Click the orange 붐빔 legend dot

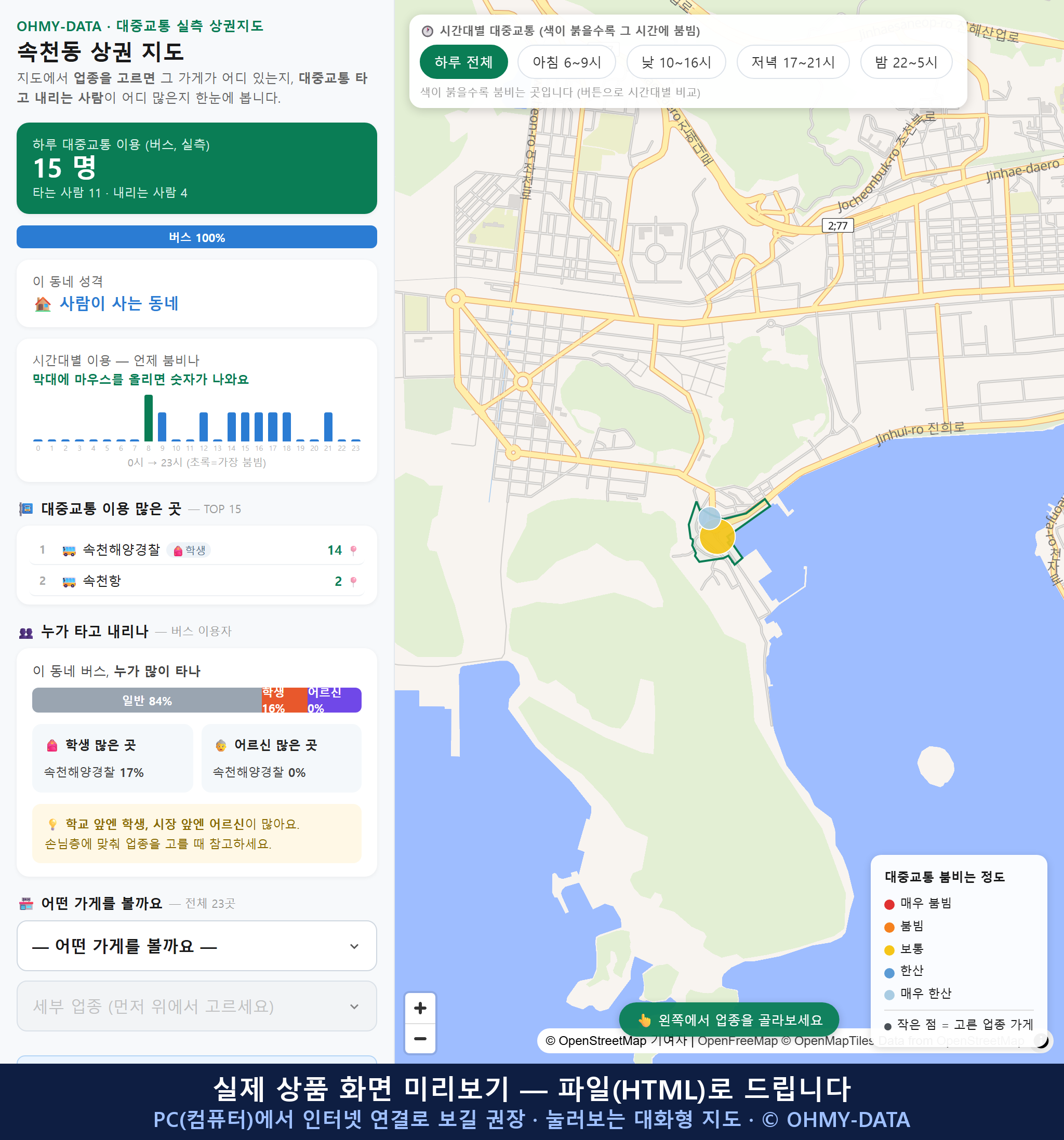pyautogui.click(x=889, y=927)
